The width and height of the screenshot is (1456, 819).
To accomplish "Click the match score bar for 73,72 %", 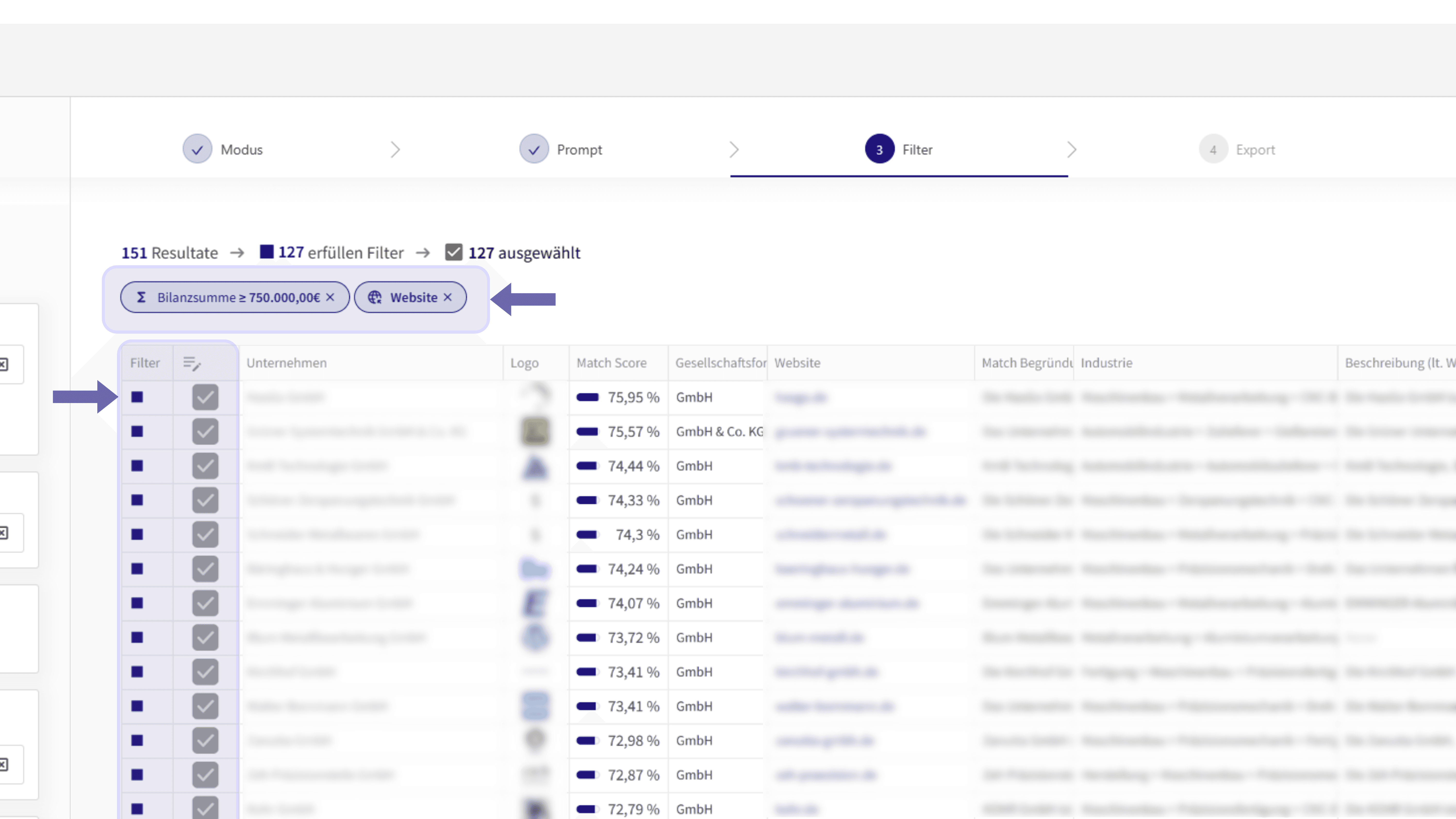I will [x=587, y=637].
